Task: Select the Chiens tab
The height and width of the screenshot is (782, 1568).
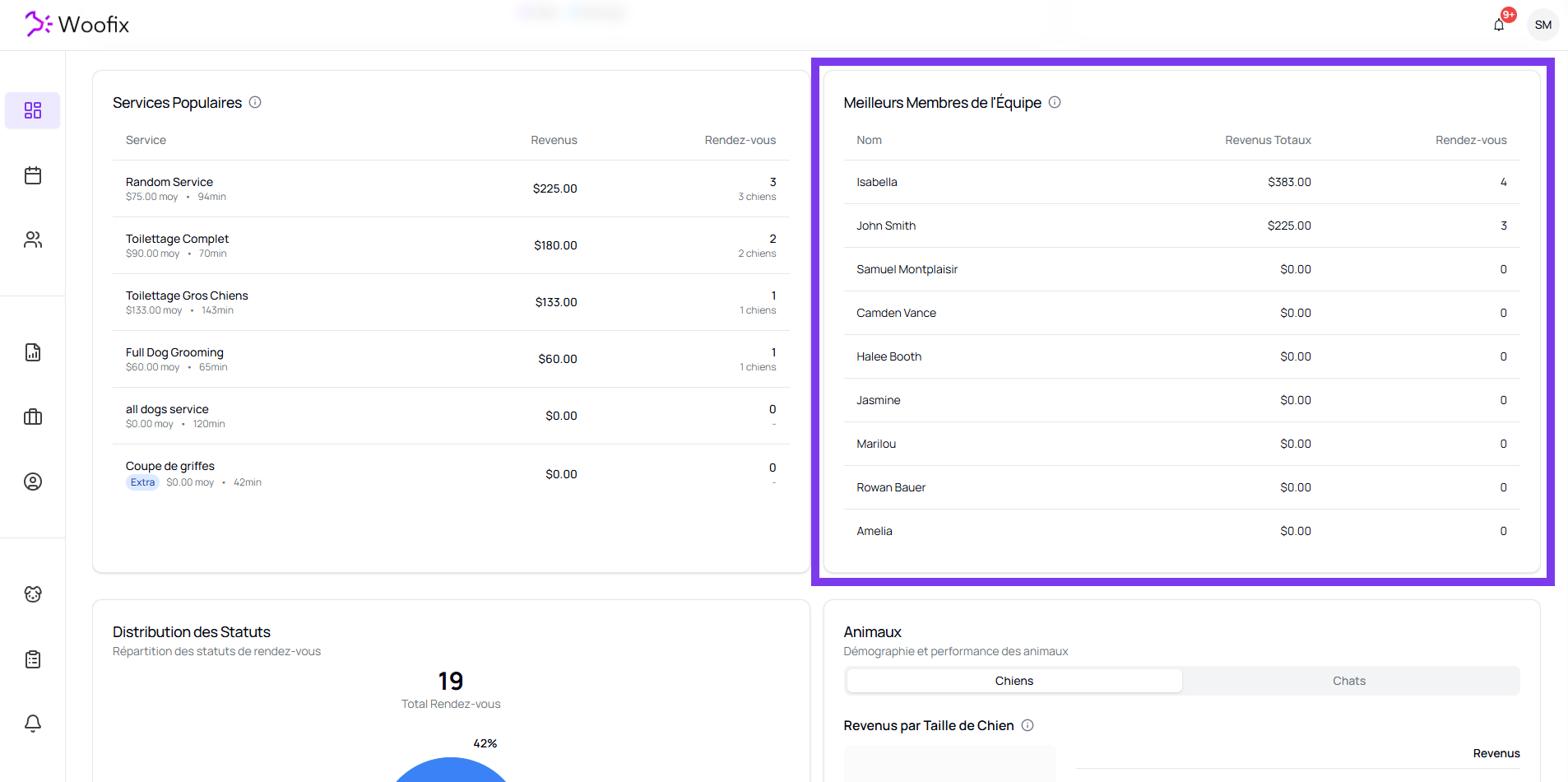Action: click(1014, 681)
